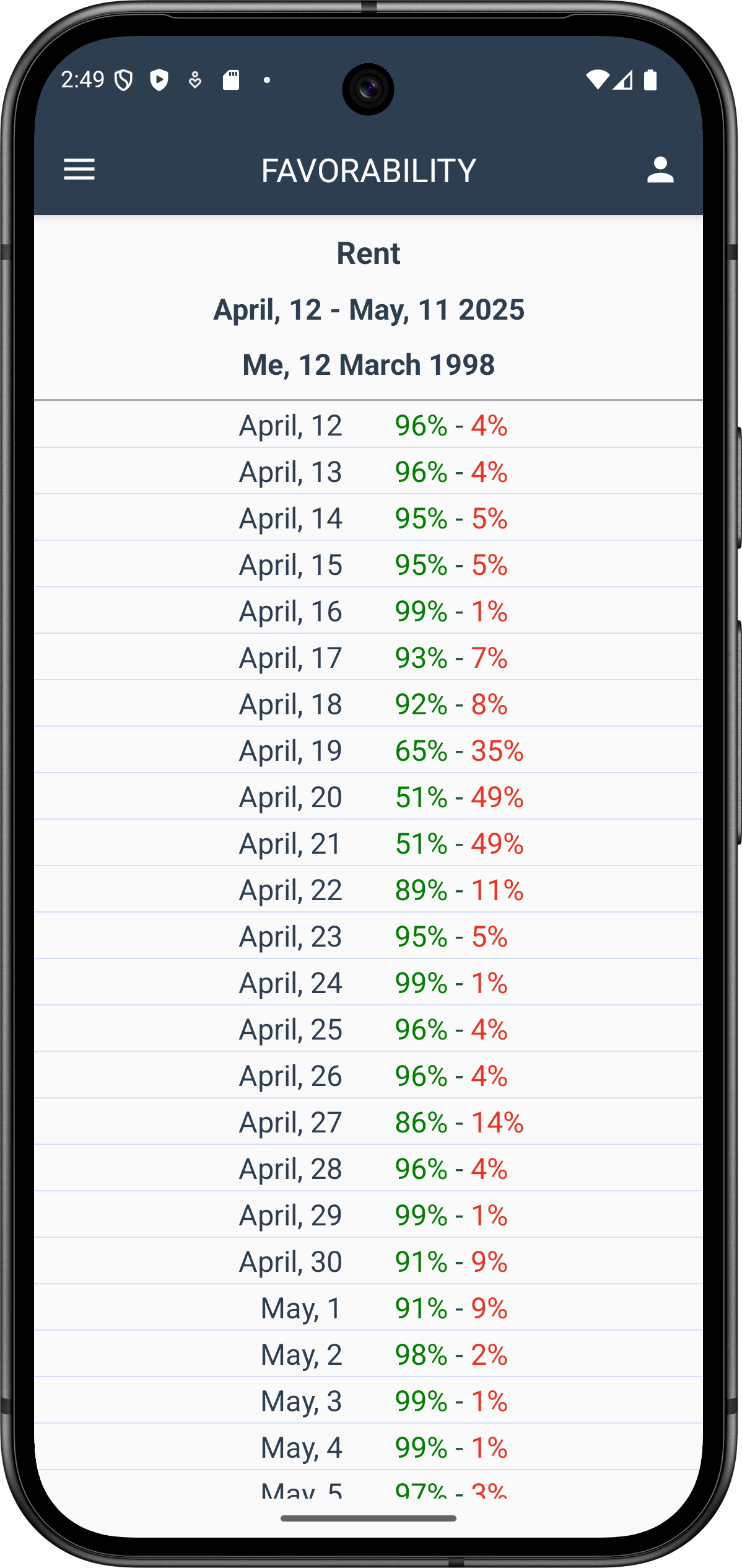Open the hamburger navigation menu

(x=79, y=170)
